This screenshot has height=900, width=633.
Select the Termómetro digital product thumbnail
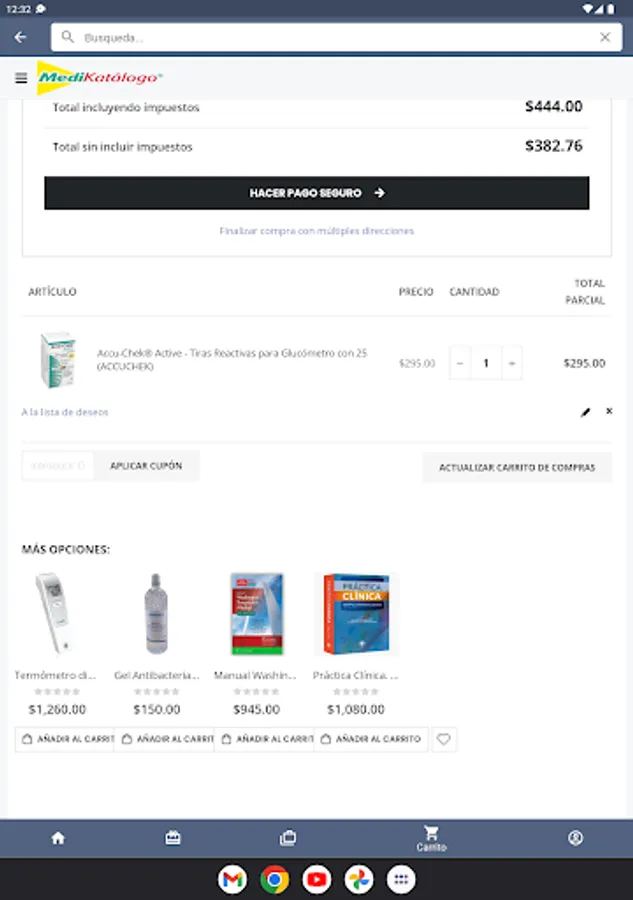(x=56, y=614)
